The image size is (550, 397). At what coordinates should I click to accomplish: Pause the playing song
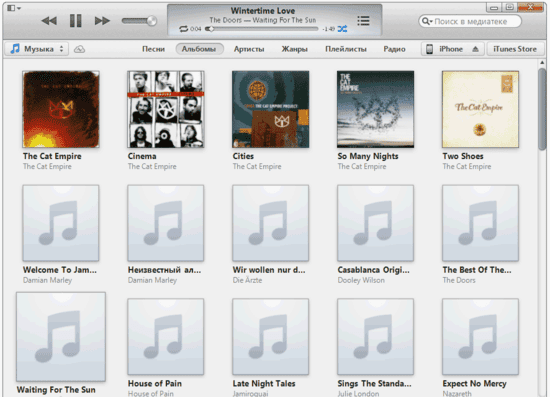click(x=75, y=21)
